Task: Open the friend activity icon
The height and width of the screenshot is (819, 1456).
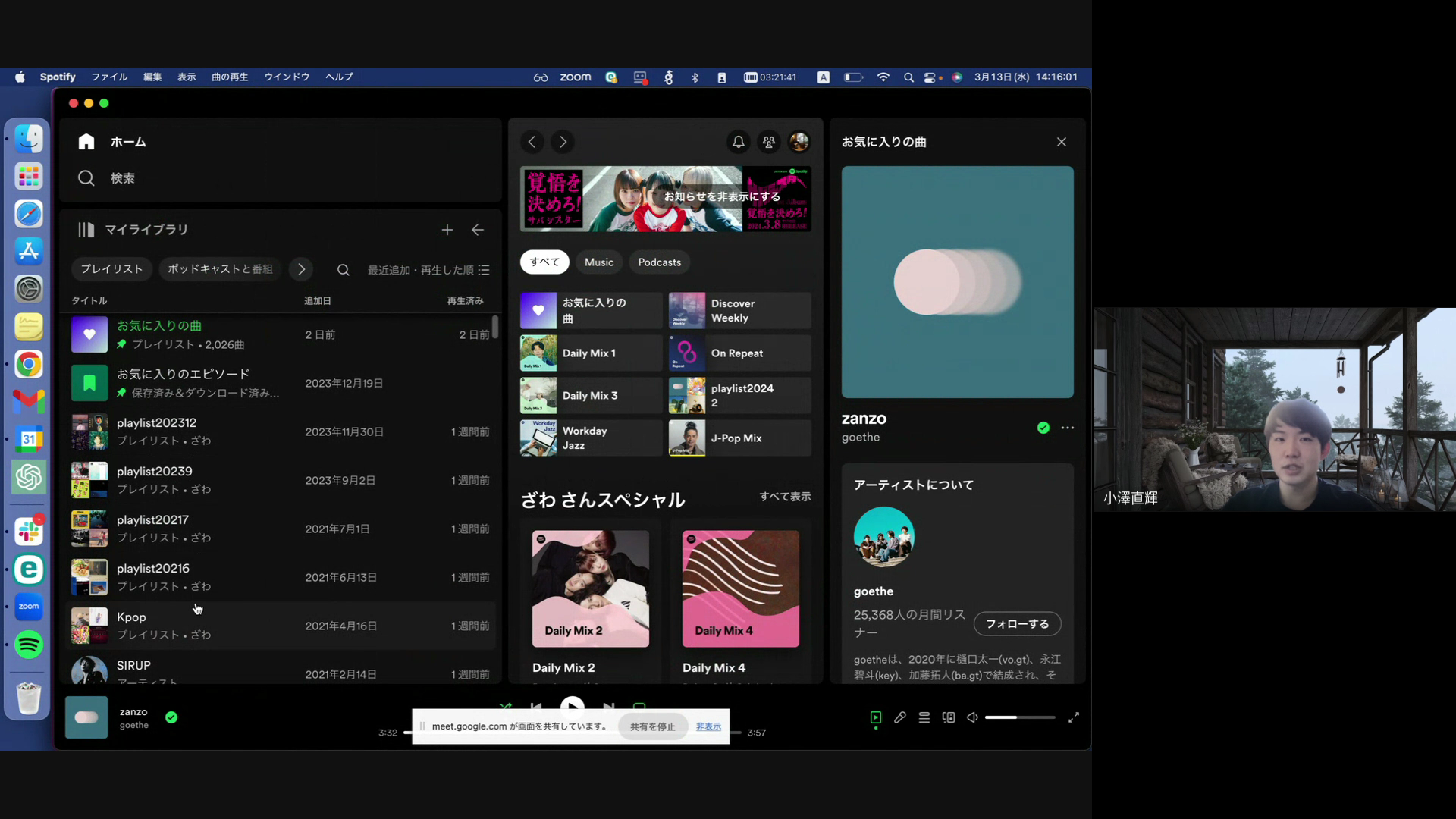Action: [x=768, y=142]
